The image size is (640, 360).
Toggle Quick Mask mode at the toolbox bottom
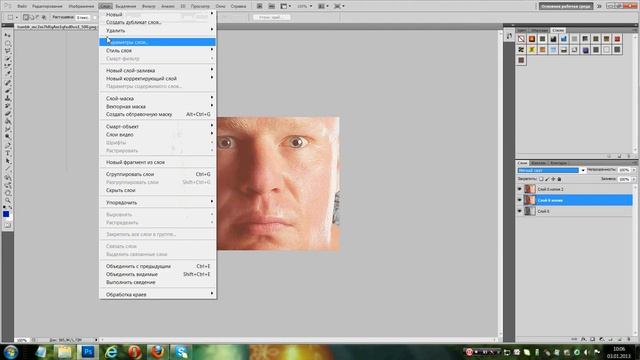point(7,225)
